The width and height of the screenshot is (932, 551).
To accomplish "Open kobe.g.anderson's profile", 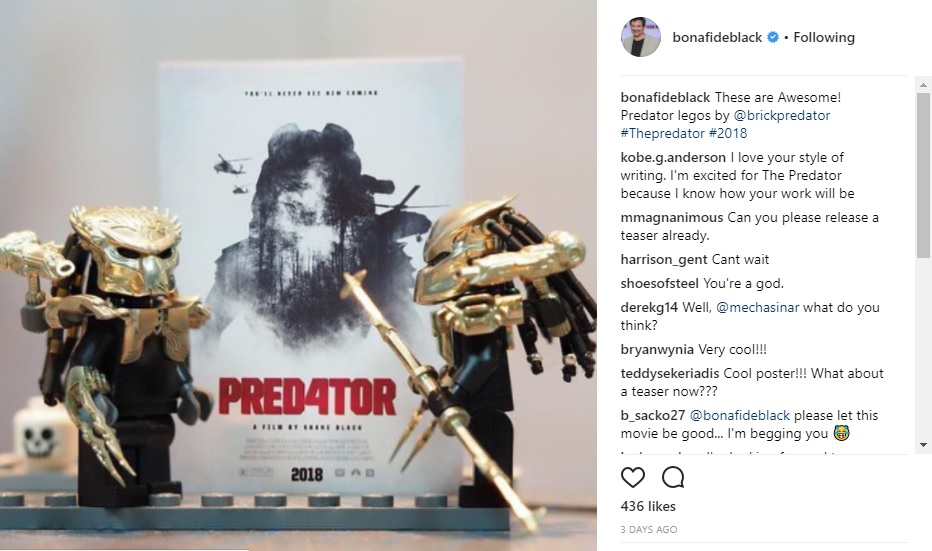I will 673,158.
